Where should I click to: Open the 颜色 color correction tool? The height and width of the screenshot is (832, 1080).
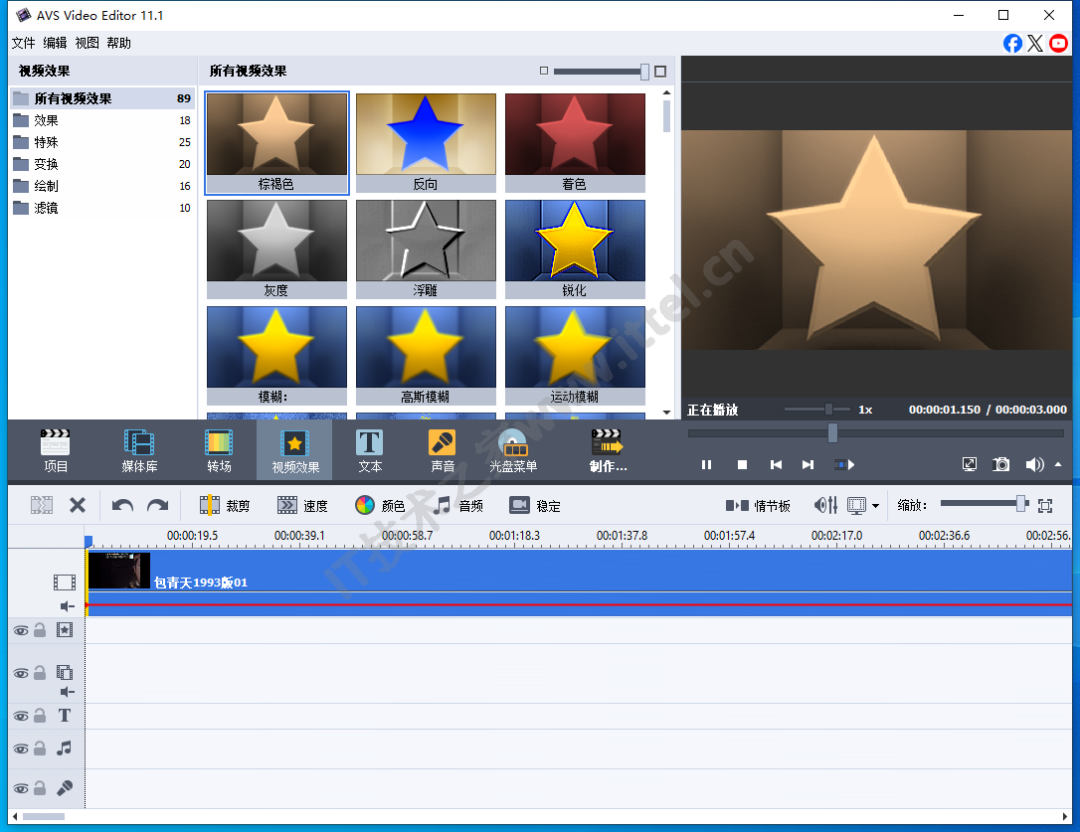point(380,506)
